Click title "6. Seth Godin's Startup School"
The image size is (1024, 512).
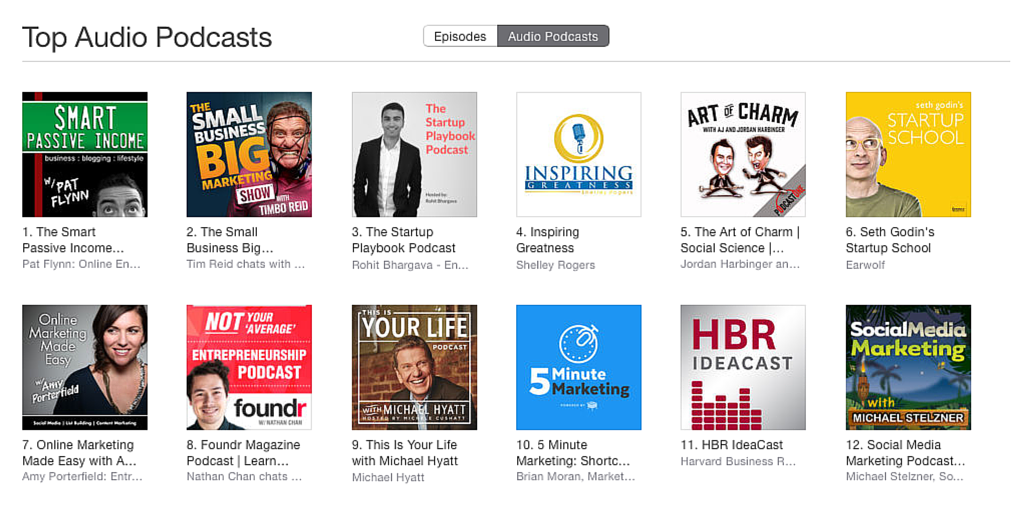click(890, 240)
